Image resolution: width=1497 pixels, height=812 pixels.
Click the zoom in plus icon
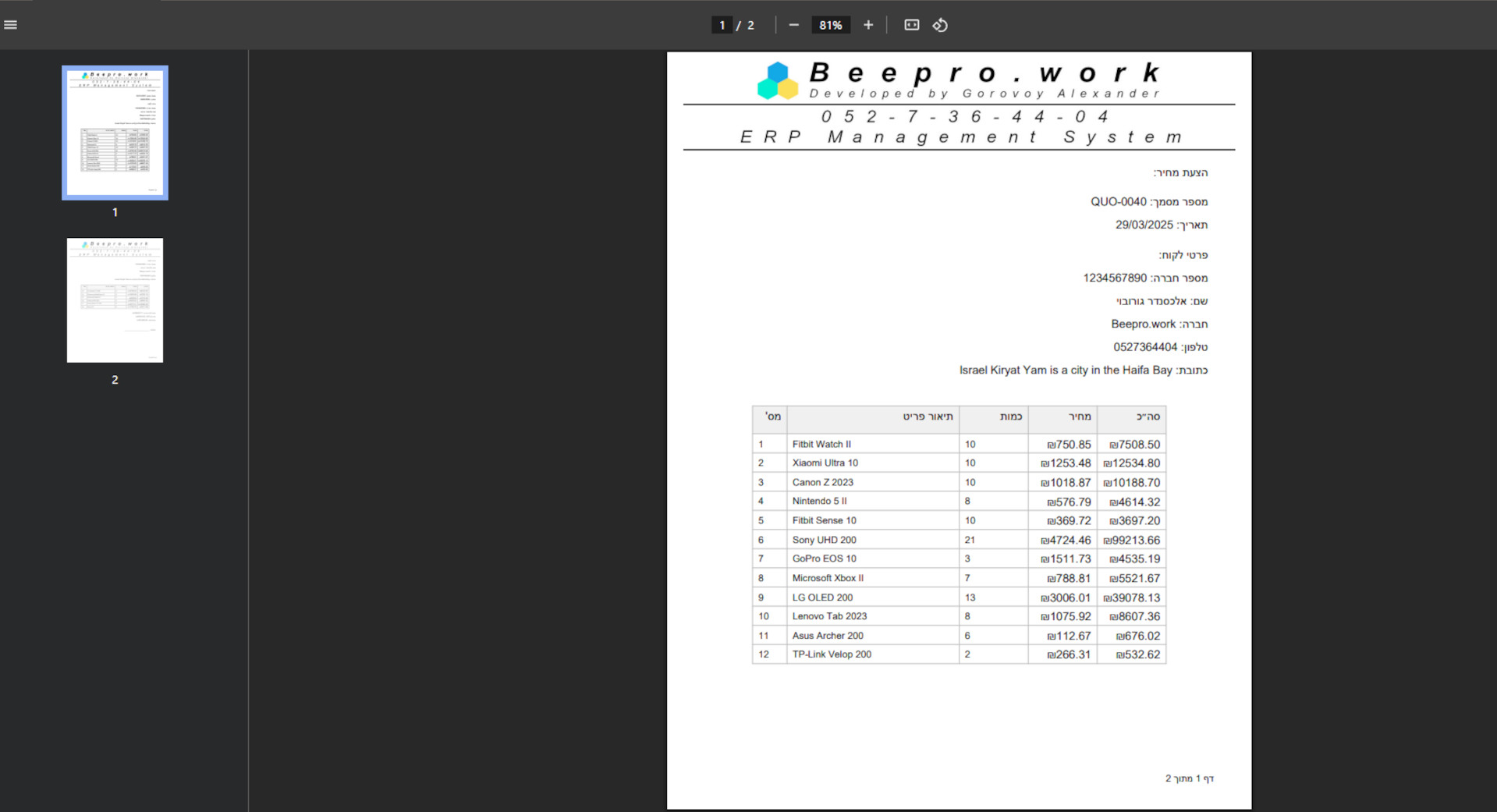[x=867, y=25]
